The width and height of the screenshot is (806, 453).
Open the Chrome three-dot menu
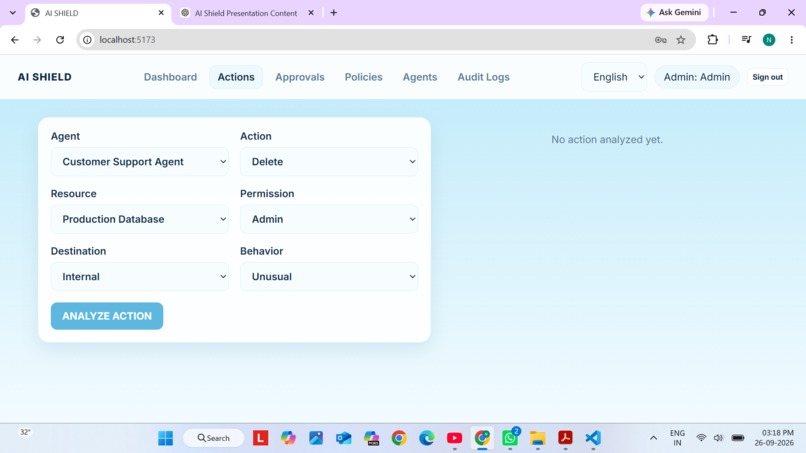[x=792, y=40]
